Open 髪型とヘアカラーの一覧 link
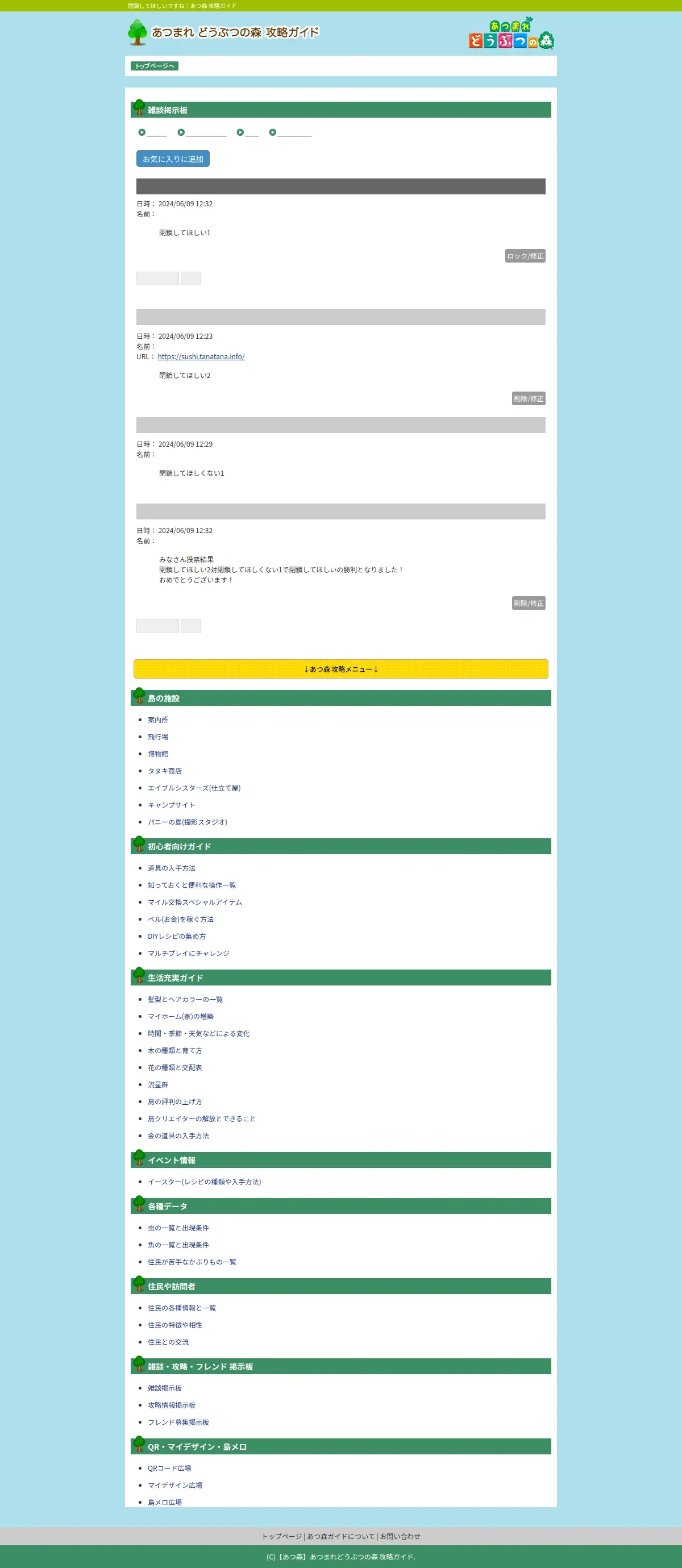682x1568 pixels. (185, 1000)
